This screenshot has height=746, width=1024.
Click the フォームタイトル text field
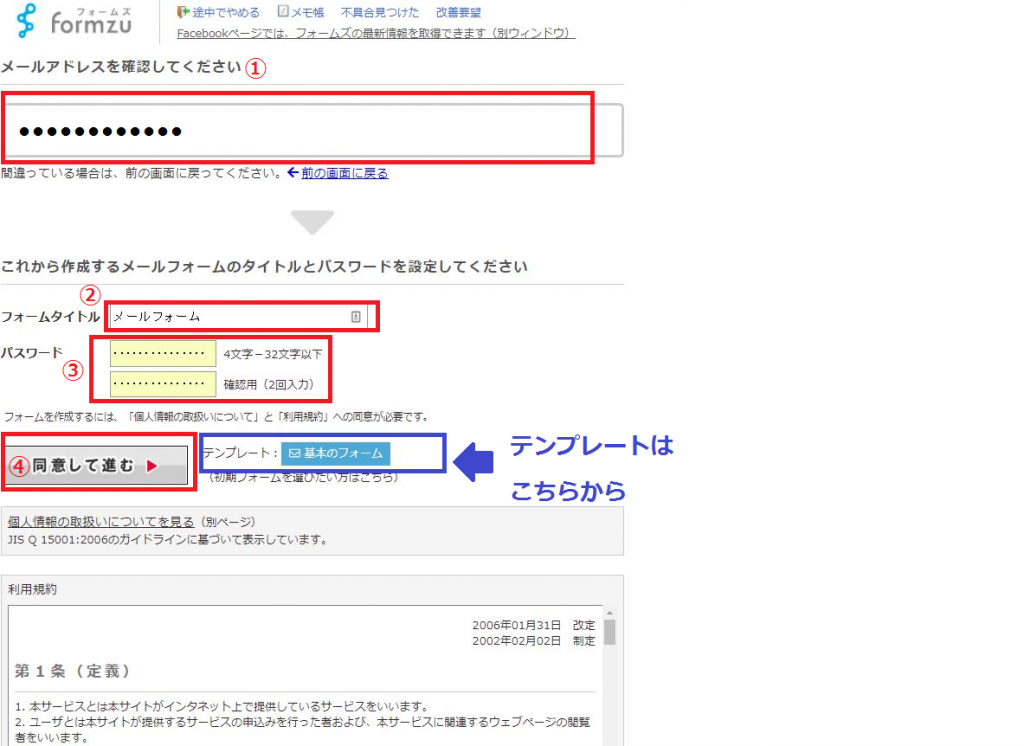228,317
